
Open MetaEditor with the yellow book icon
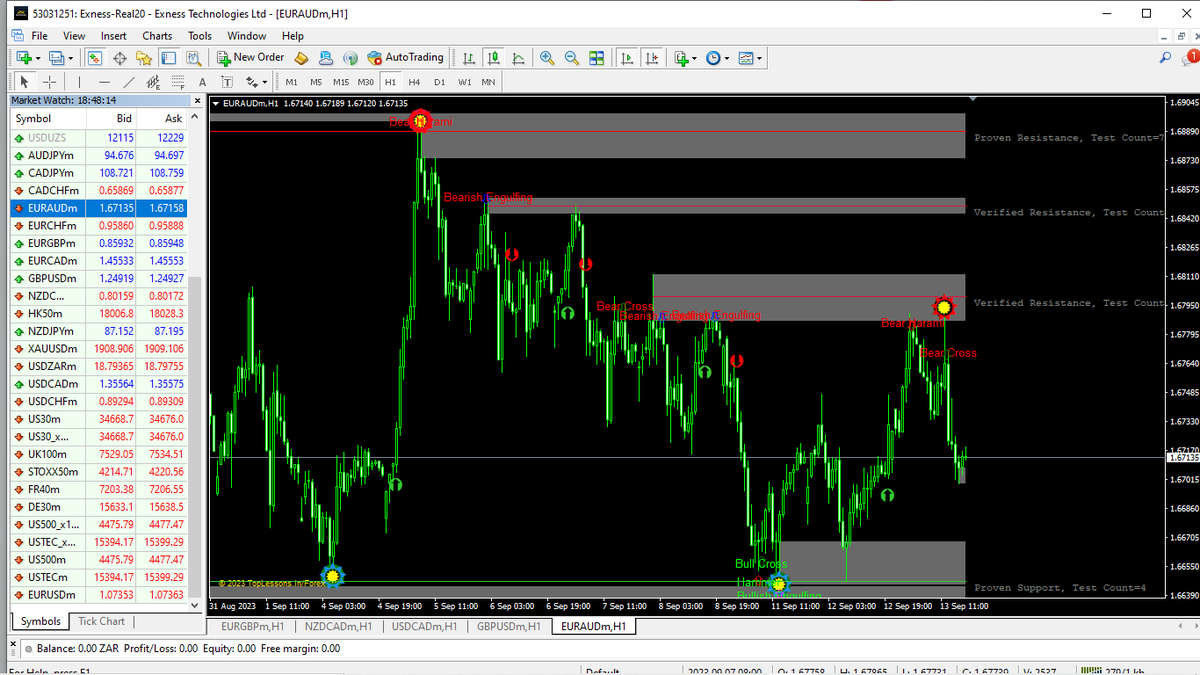[300, 58]
